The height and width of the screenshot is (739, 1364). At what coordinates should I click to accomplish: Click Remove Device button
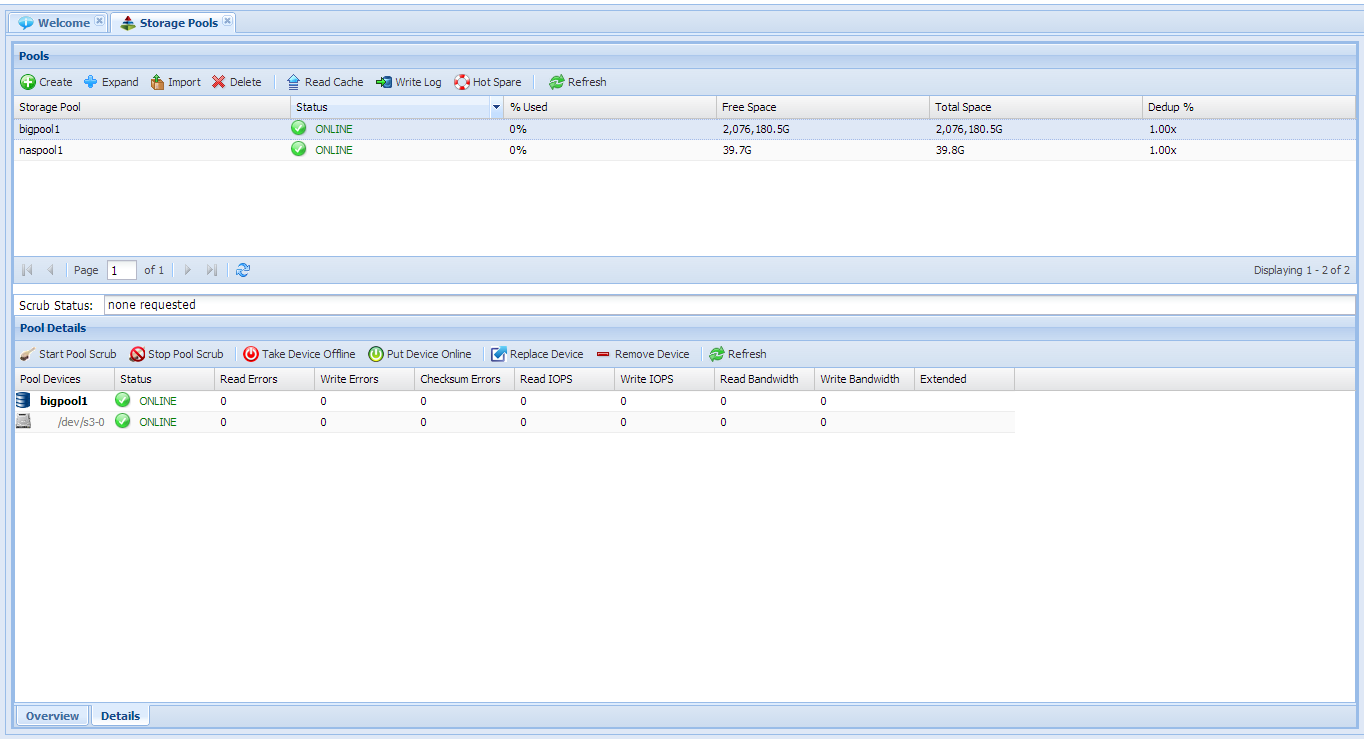point(642,354)
